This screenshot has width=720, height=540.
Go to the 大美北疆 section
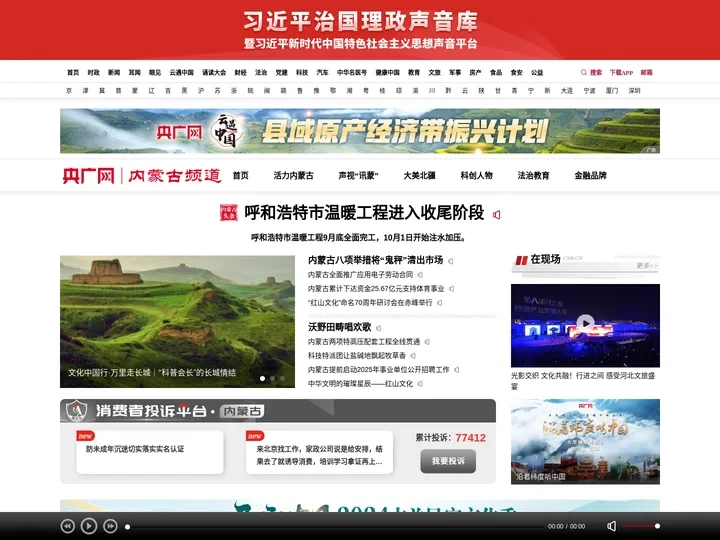419,175
